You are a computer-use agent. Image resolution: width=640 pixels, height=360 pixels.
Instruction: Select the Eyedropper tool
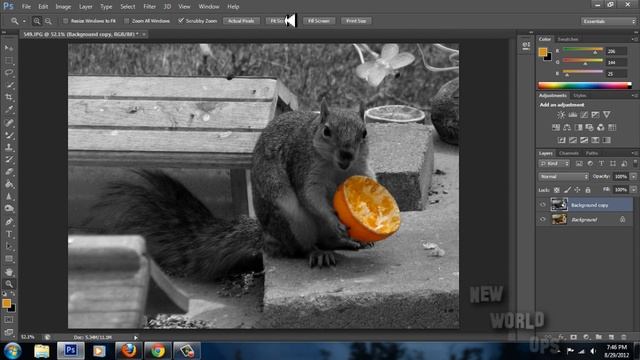[9, 109]
